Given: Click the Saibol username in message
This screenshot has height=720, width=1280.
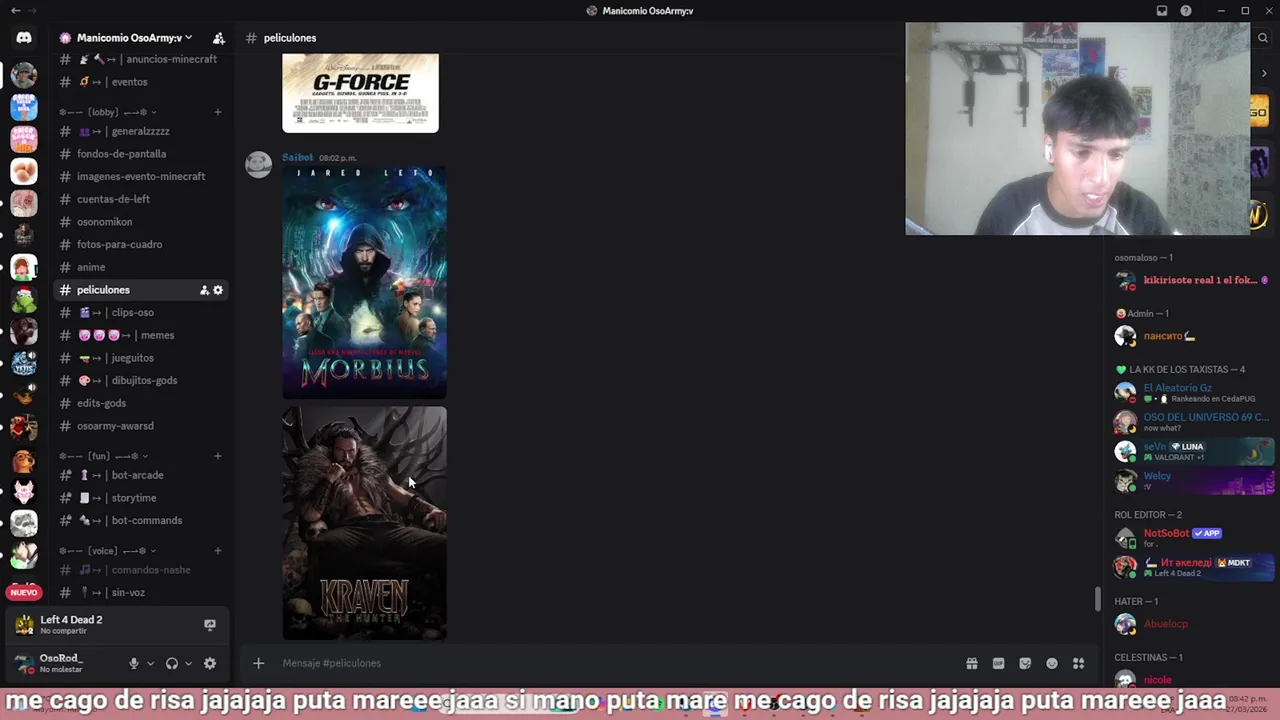Looking at the screenshot, I should (x=297, y=157).
